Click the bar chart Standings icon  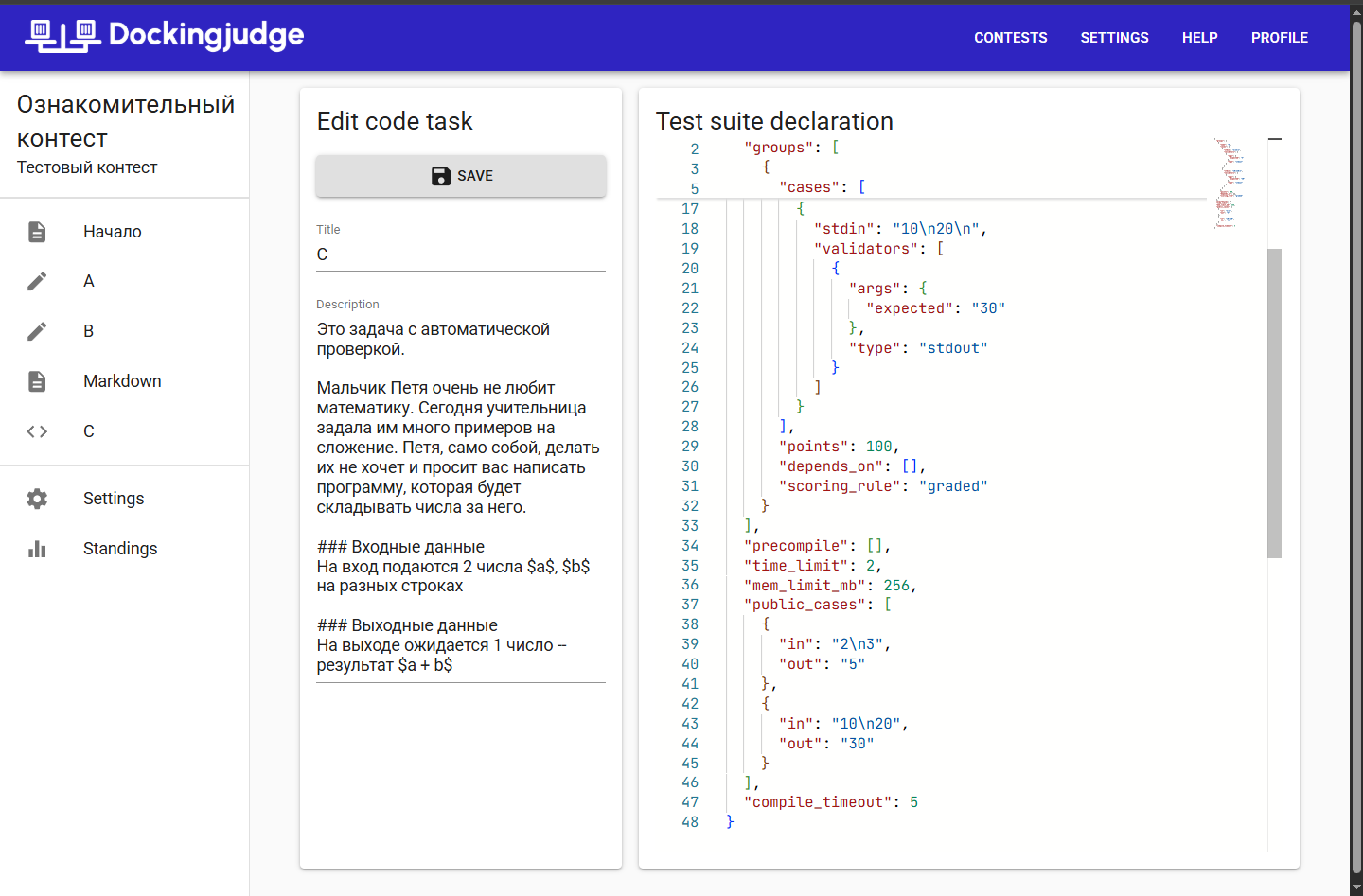tap(37, 549)
